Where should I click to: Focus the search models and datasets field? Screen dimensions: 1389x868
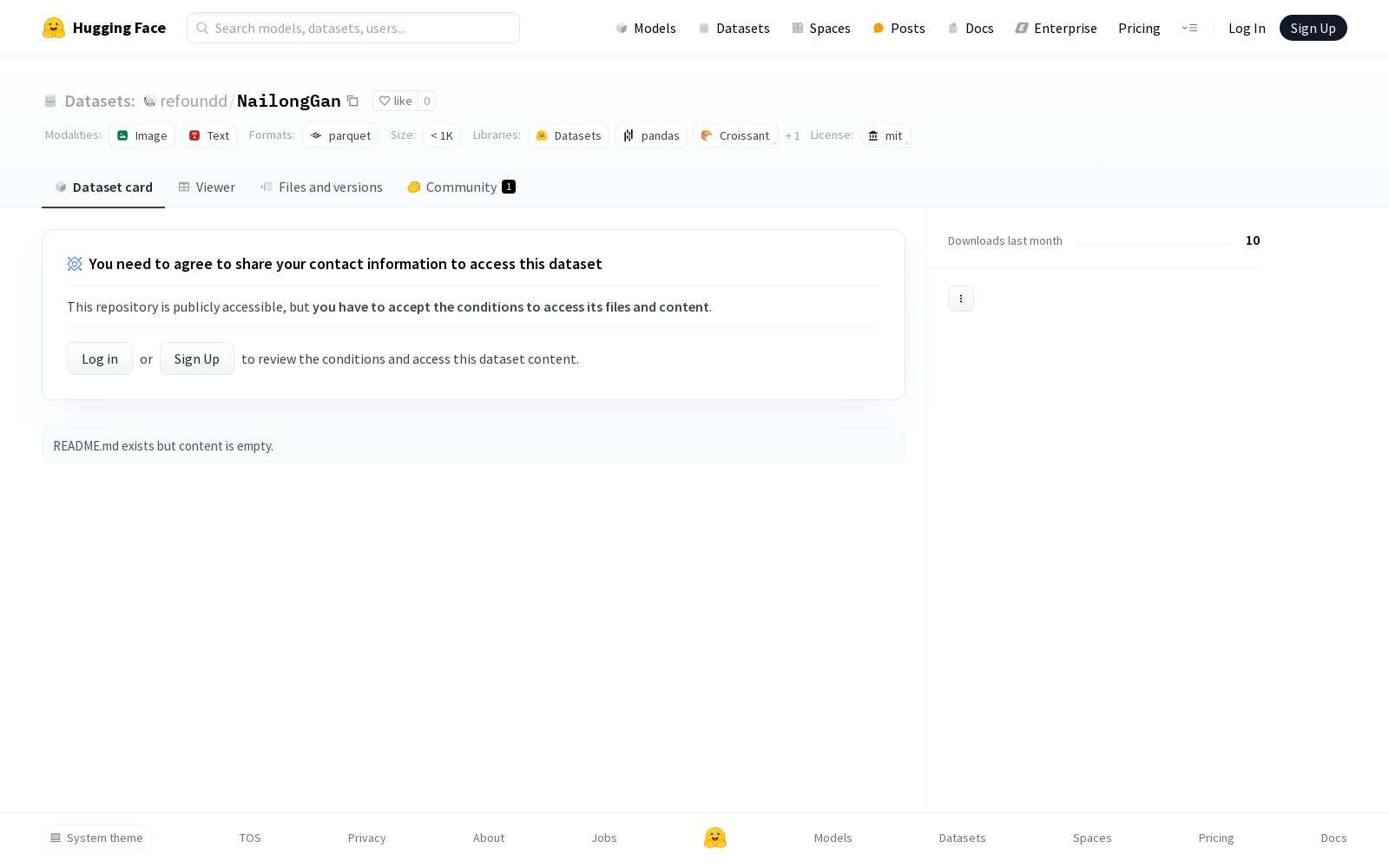[353, 28]
